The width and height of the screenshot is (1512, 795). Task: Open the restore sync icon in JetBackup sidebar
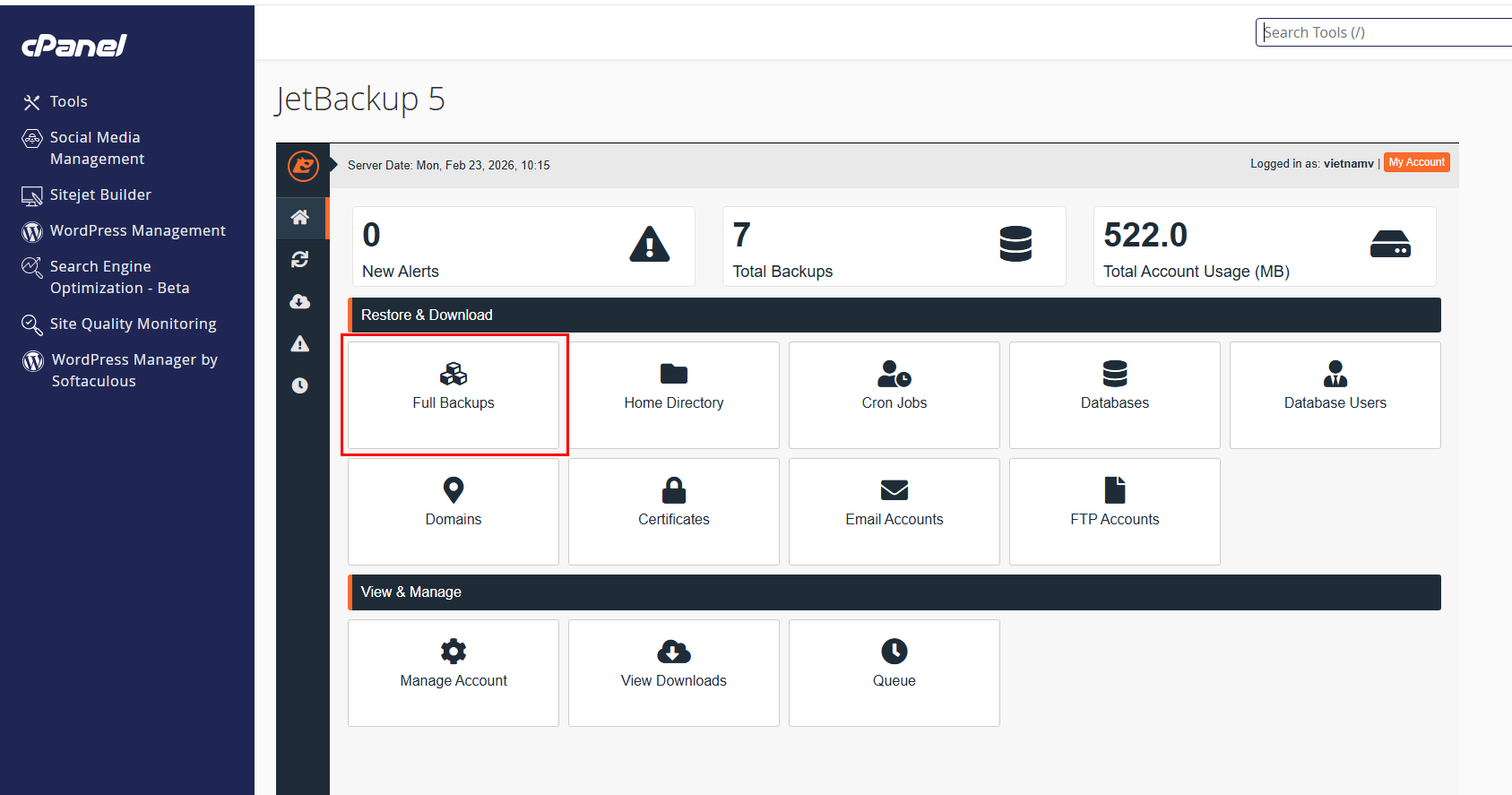[300, 259]
